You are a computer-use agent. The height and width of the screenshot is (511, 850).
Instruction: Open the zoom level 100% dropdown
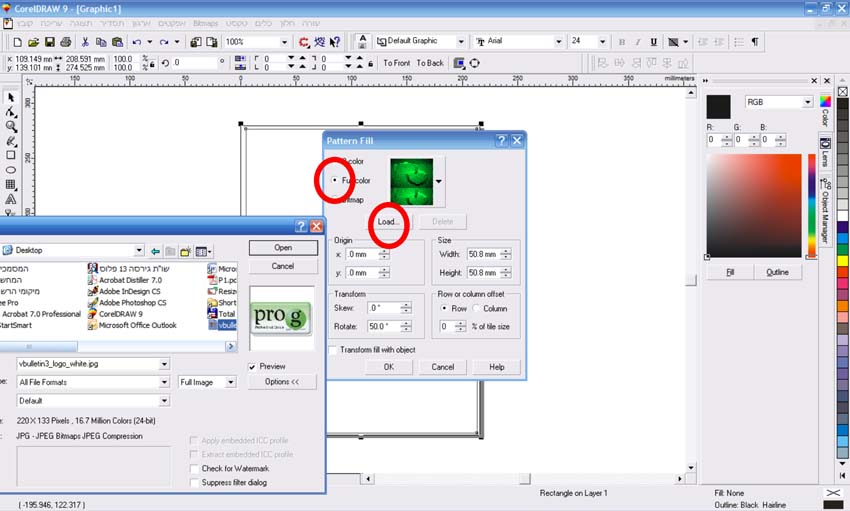(284, 42)
